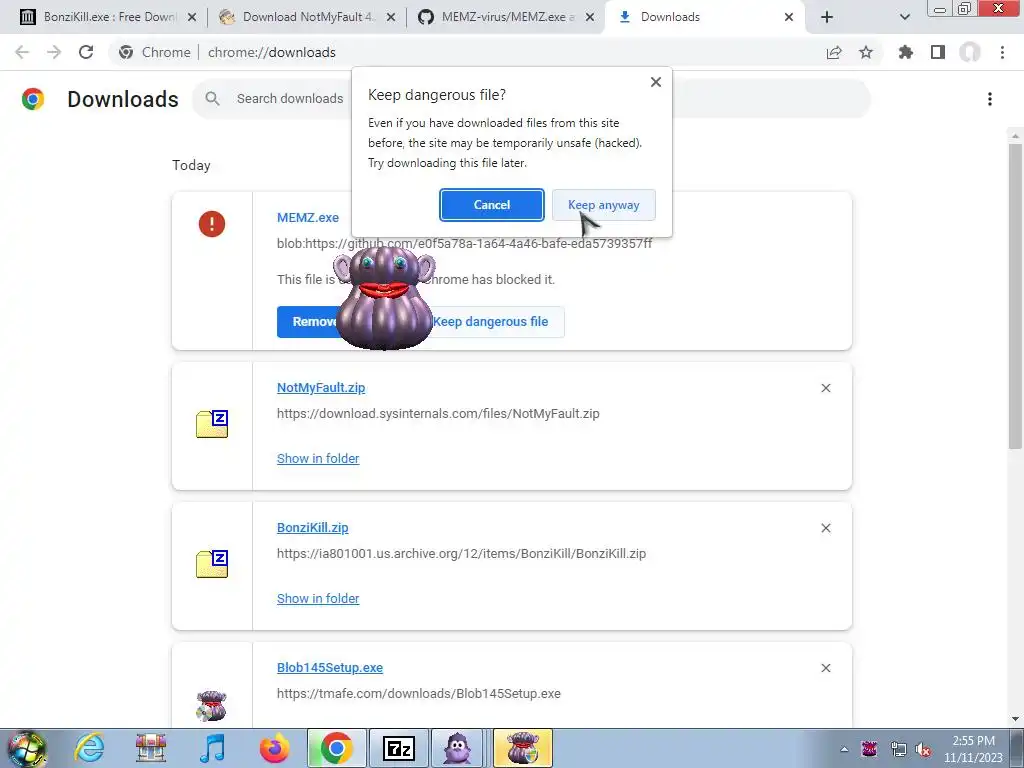Click the Keep anyway button

603,205
